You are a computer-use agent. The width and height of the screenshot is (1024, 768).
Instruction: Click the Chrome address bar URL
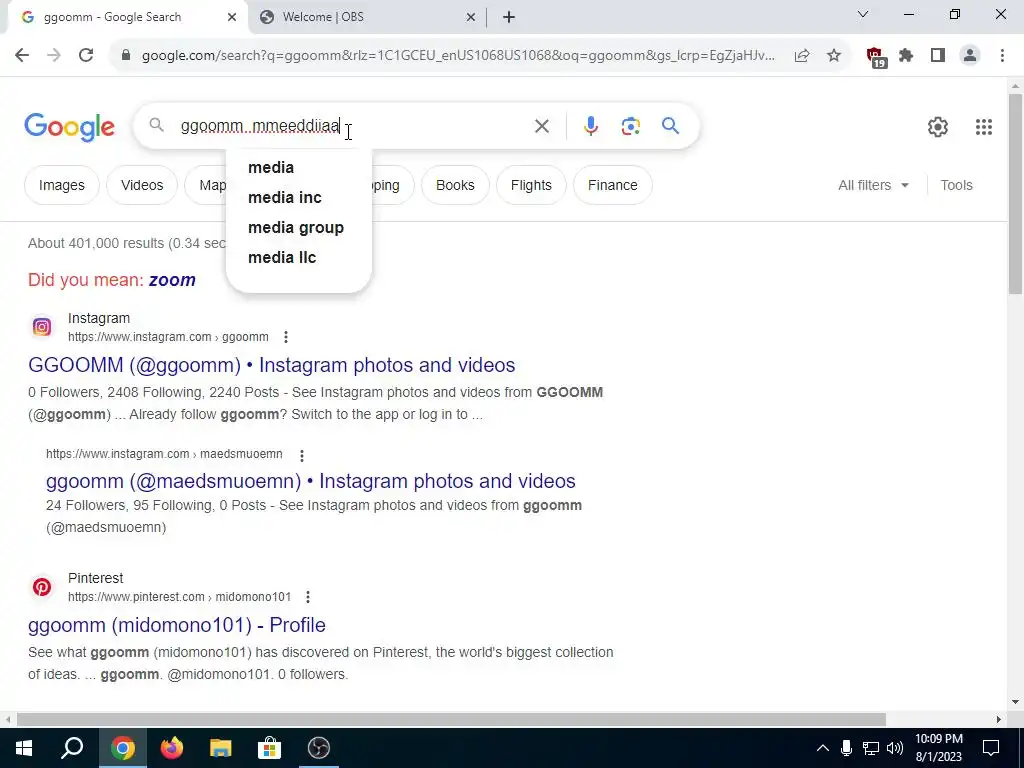[x=458, y=56]
